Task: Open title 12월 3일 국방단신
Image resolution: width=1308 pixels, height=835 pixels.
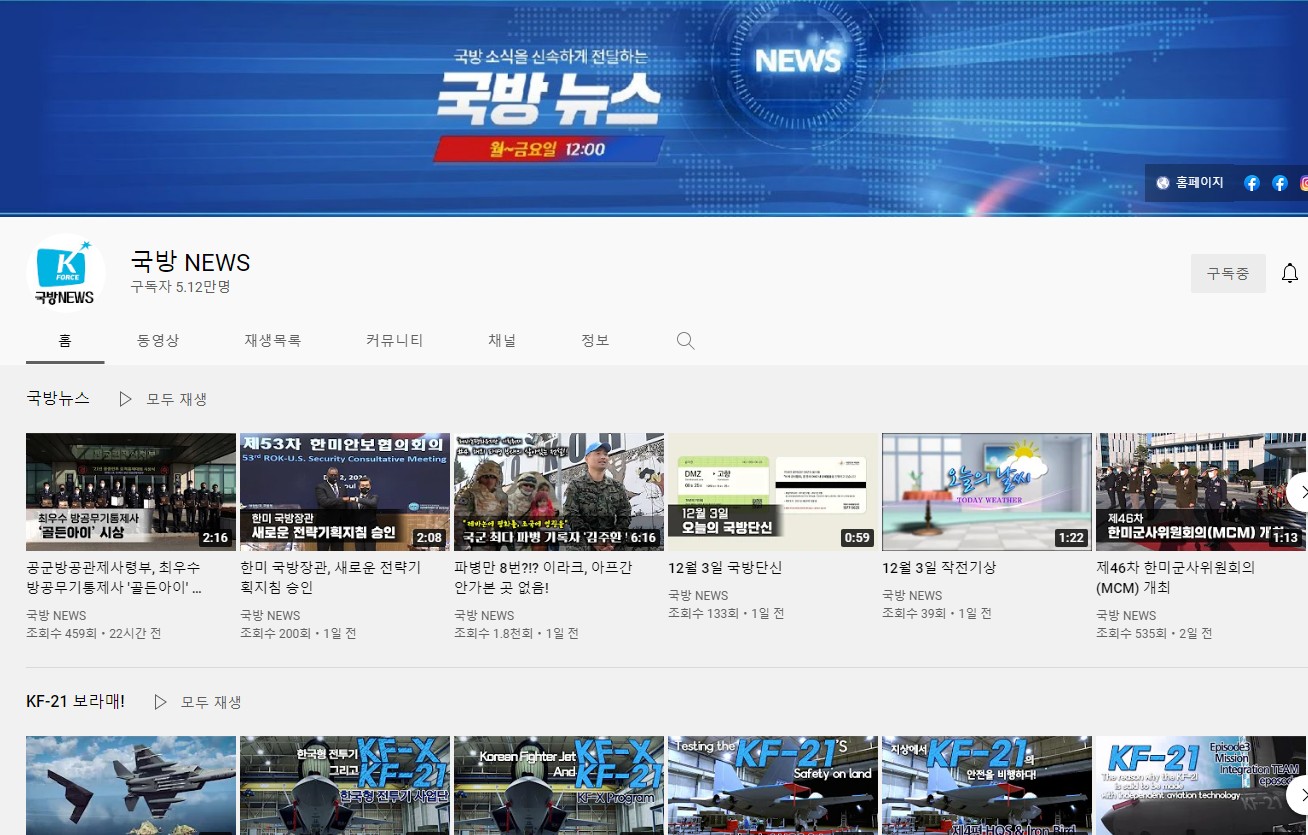Action: point(725,567)
